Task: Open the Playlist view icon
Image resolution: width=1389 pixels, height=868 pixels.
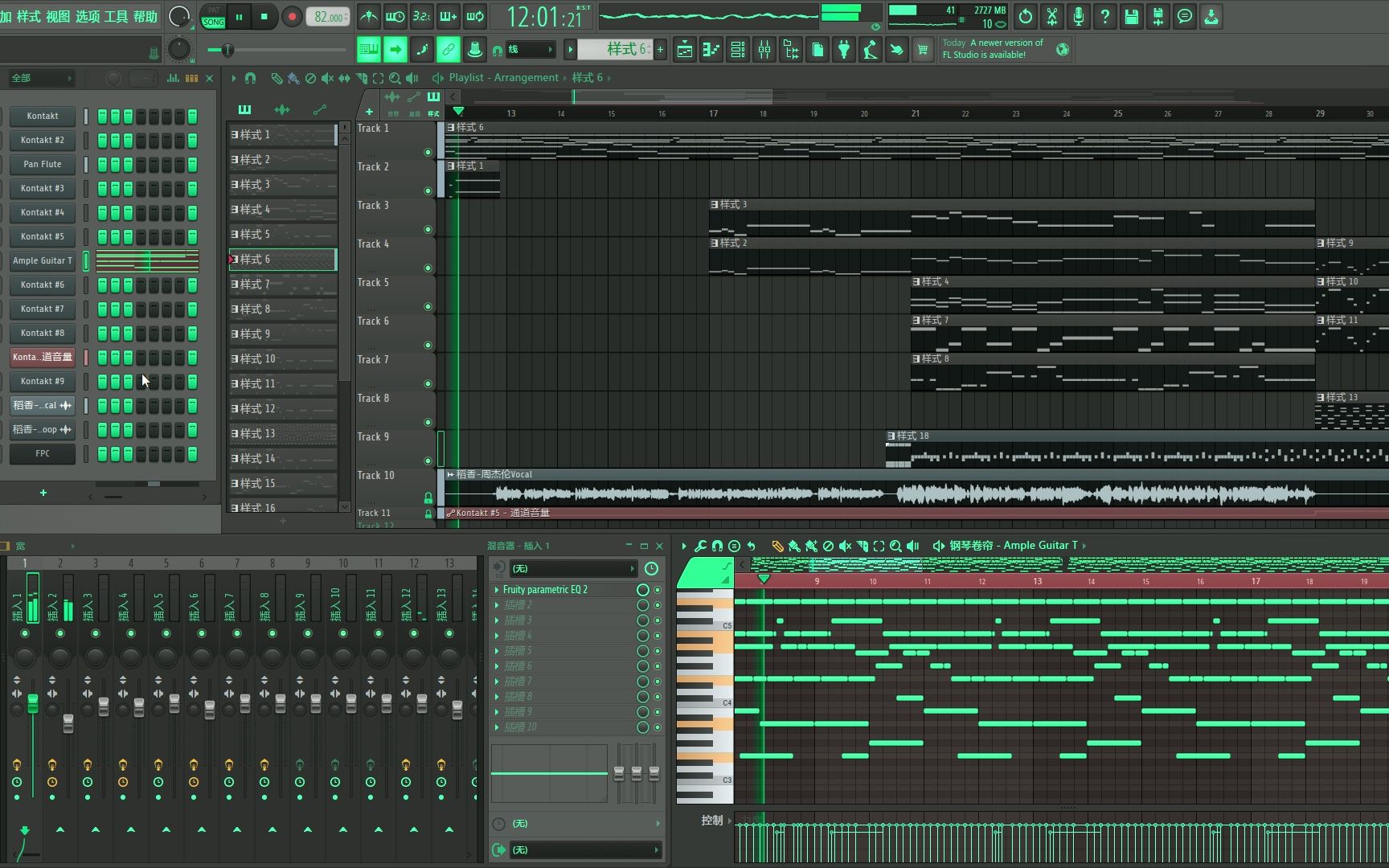Action: point(685,50)
